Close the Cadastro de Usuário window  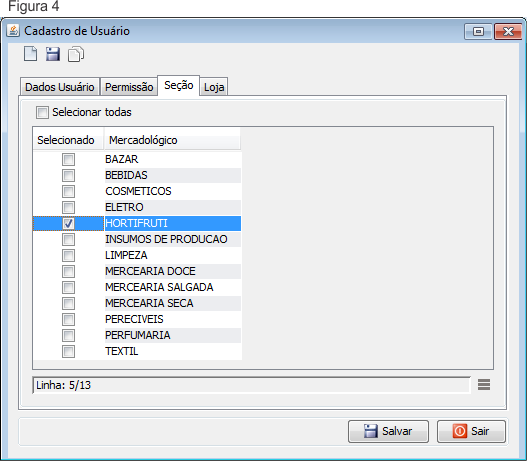(x=508, y=32)
